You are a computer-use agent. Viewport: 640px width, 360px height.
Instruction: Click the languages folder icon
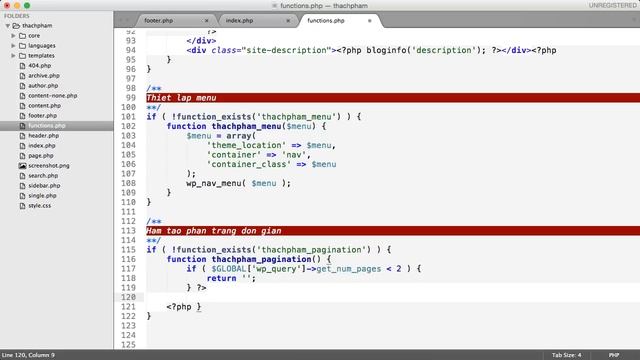(x=22, y=46)
